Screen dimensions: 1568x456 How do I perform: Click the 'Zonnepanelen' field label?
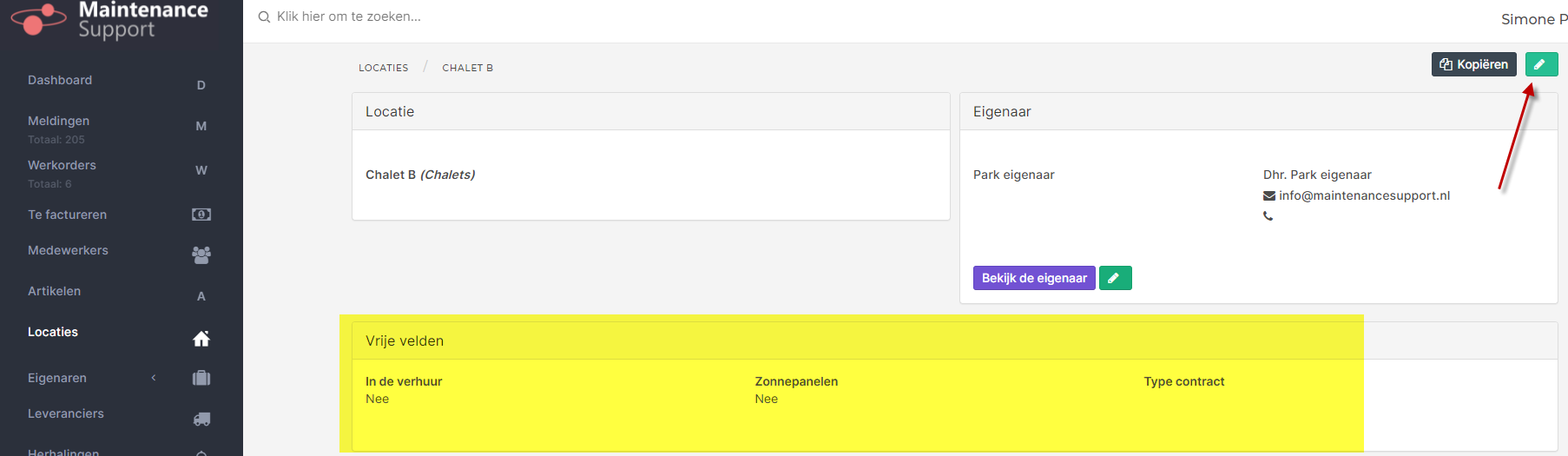[x=796, y=381]
